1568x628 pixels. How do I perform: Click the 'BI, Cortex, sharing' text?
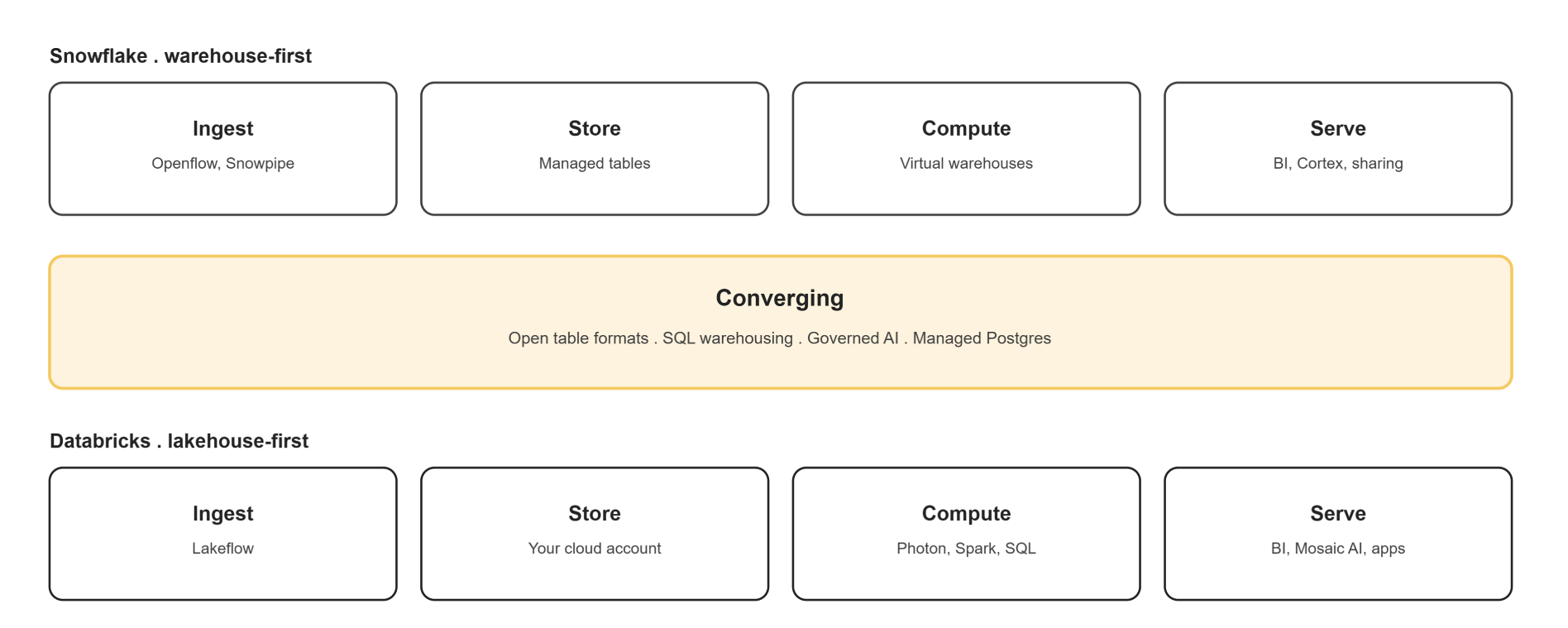[1338, 164]
